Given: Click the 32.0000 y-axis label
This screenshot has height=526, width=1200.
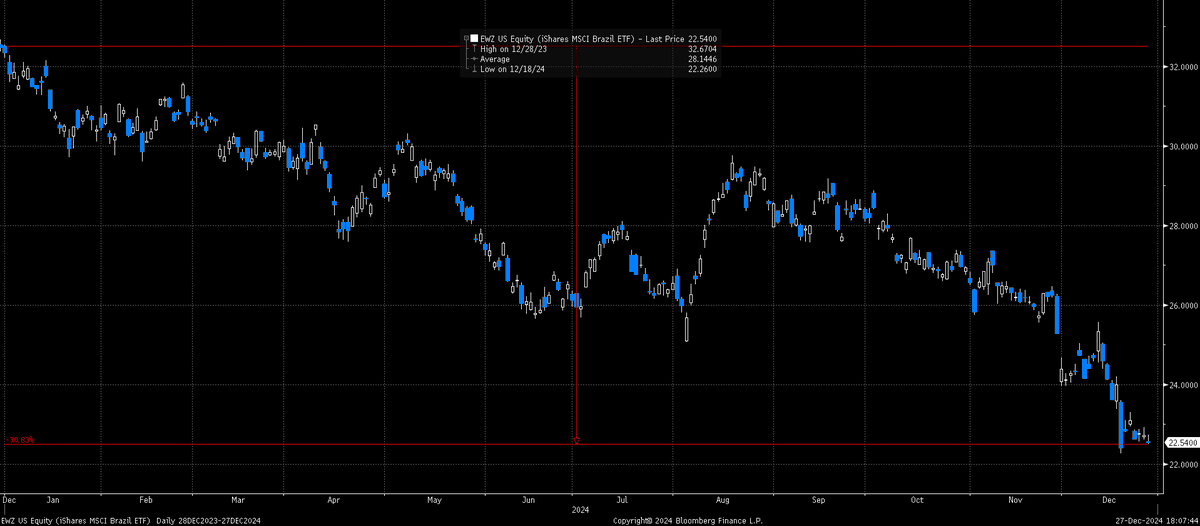Looking at the screenshot, I should [x=1183, y=67].
